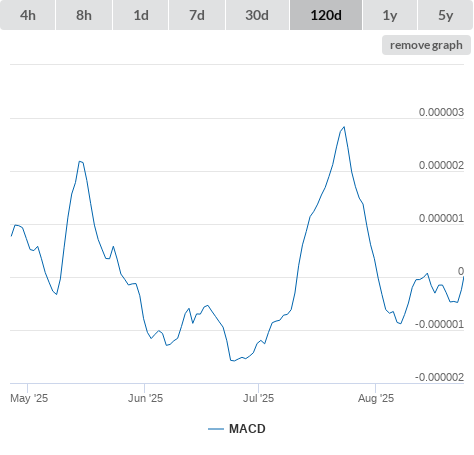Viewport: 474px width, 455px height.
Task: Toggle the MACD legend entry
Action: click(237, 429)
